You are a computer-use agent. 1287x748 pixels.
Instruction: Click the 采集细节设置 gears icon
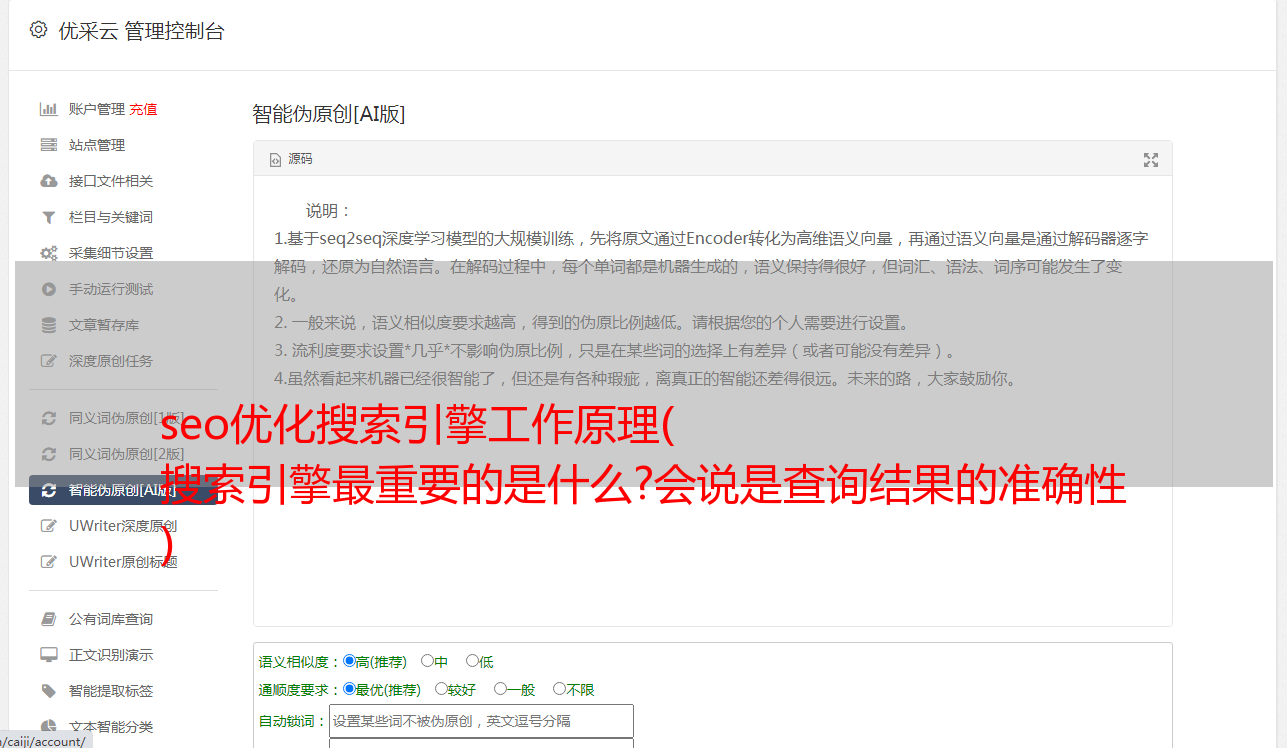tap(48, 253)
